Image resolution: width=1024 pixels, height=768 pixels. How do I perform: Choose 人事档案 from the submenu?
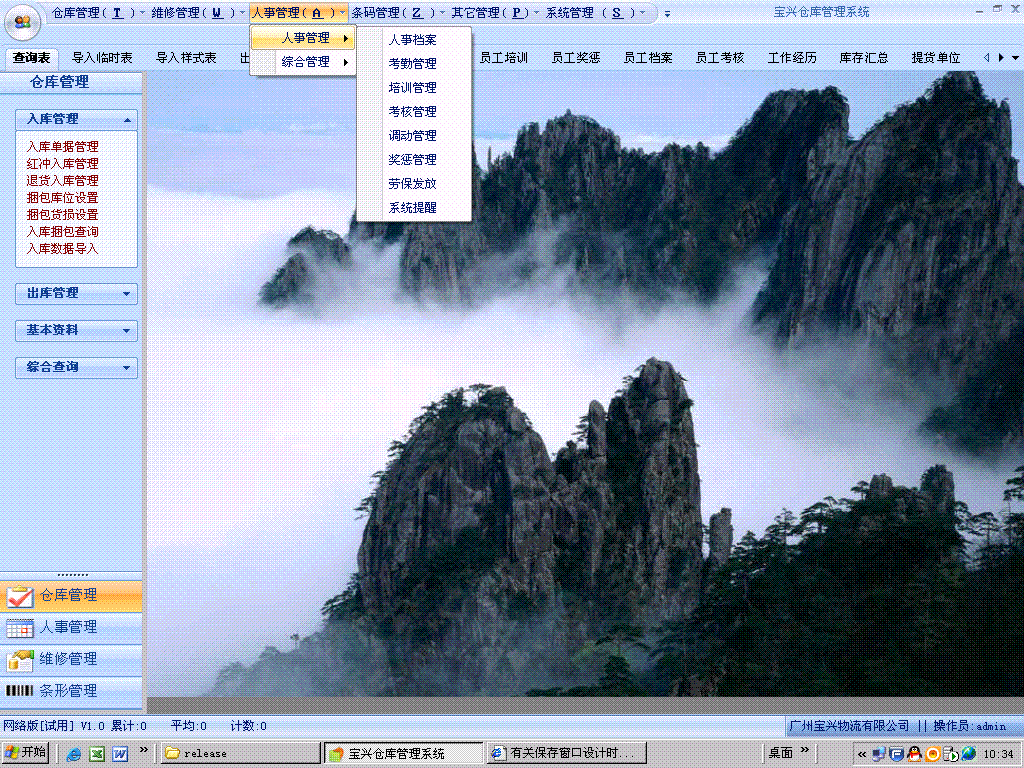413,40
